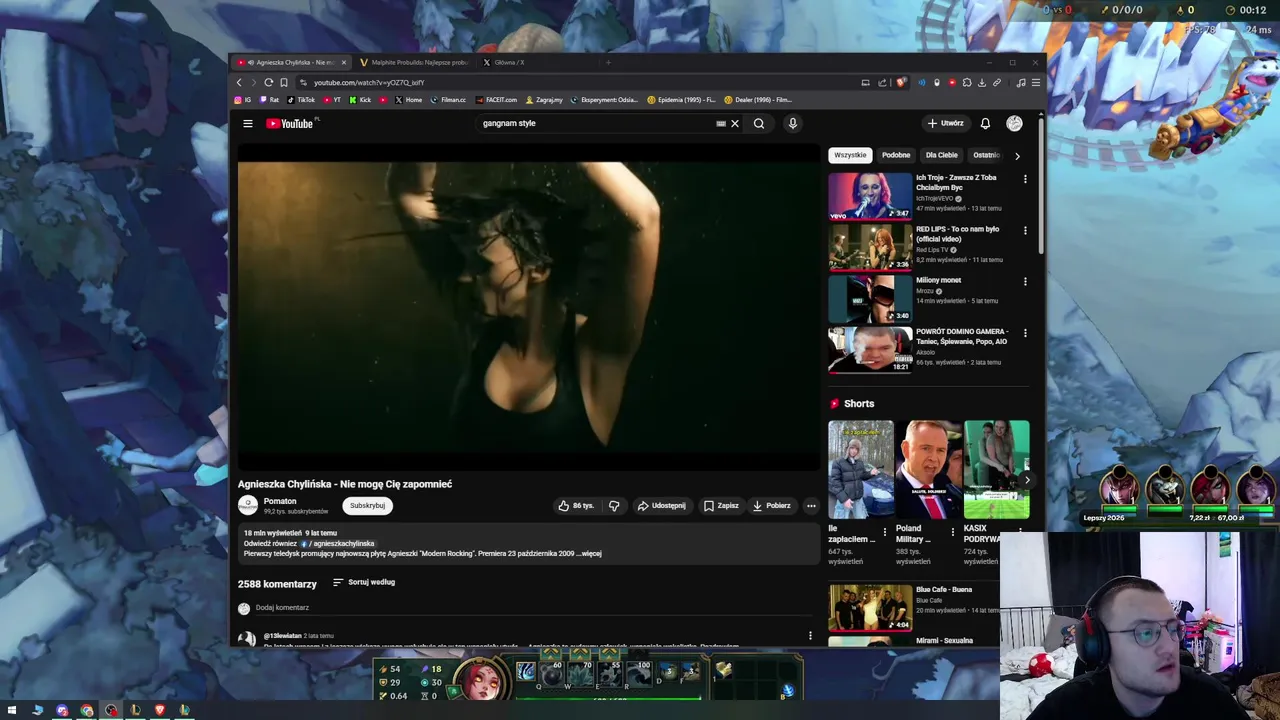Open the browser main menu icon
This screenshot has height=720, width=1280.
pyautogui.click(x=1036, y=83)
